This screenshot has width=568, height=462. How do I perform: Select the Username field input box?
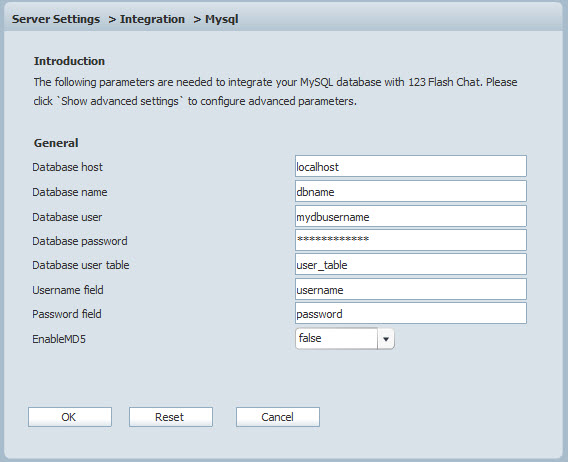coord(411,289)
